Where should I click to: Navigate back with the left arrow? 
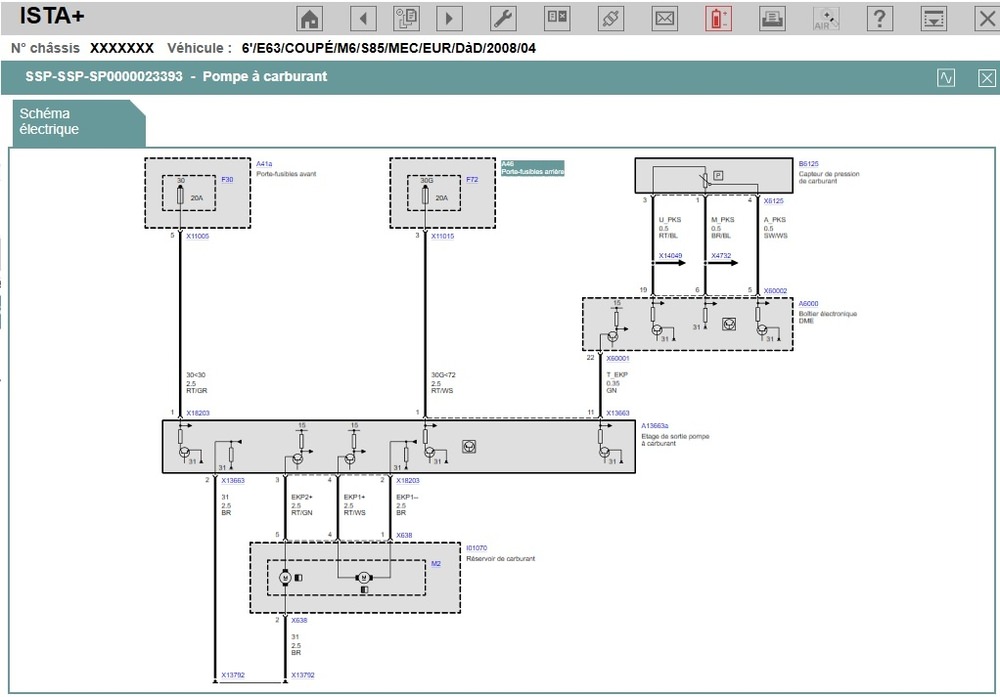364,18
